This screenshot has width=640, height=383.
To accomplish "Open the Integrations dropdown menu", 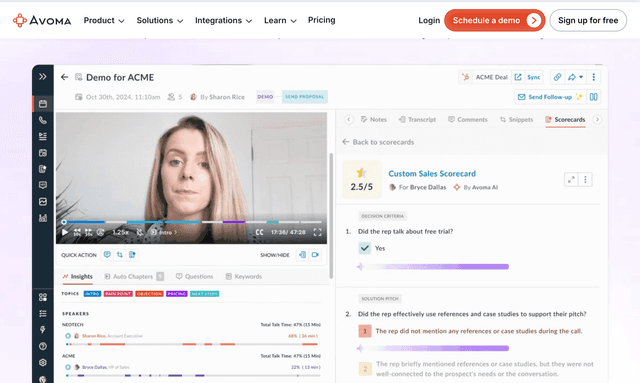I will click(x=223, y=20).
